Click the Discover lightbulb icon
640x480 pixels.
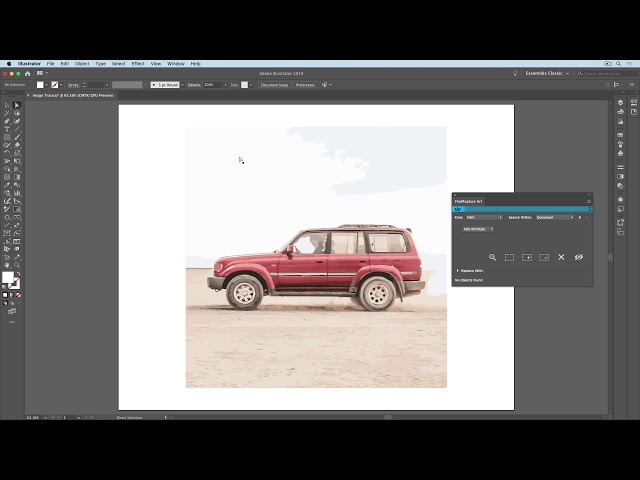pos(515,73)
